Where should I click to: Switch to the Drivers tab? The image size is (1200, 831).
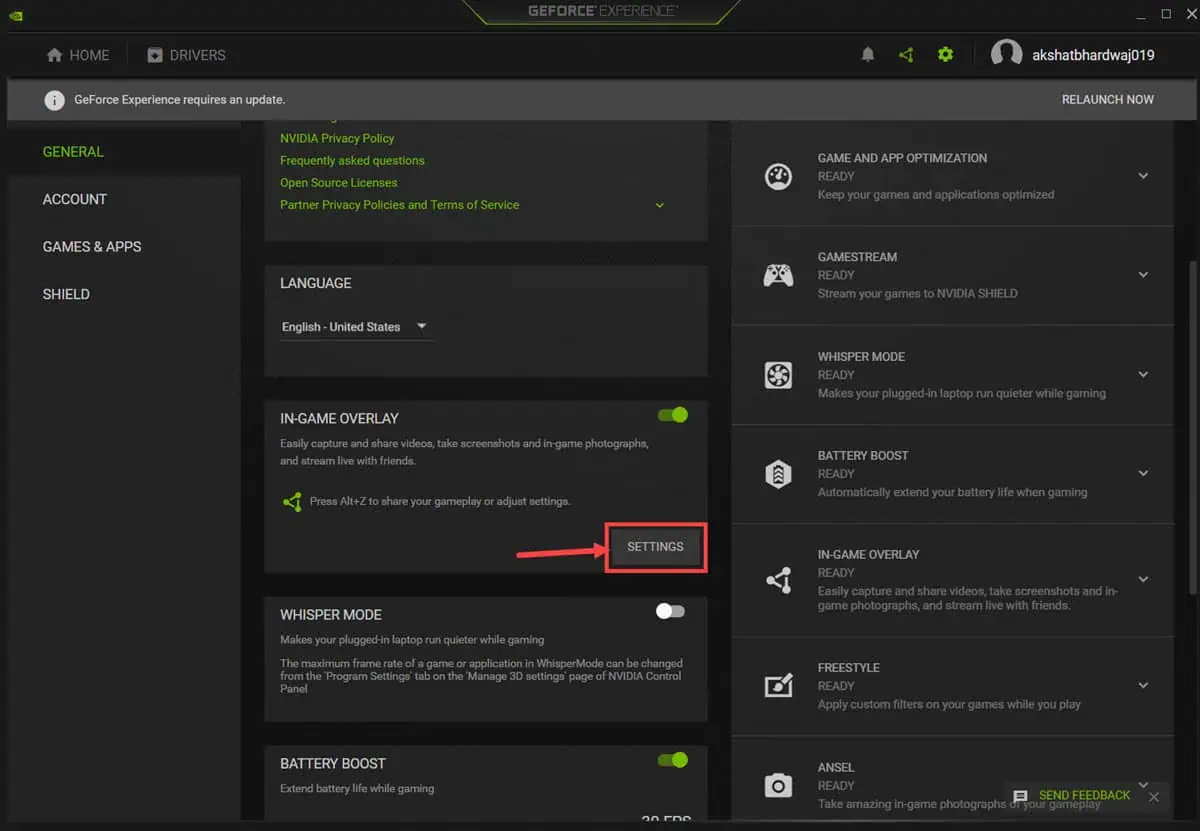[186, 55]
